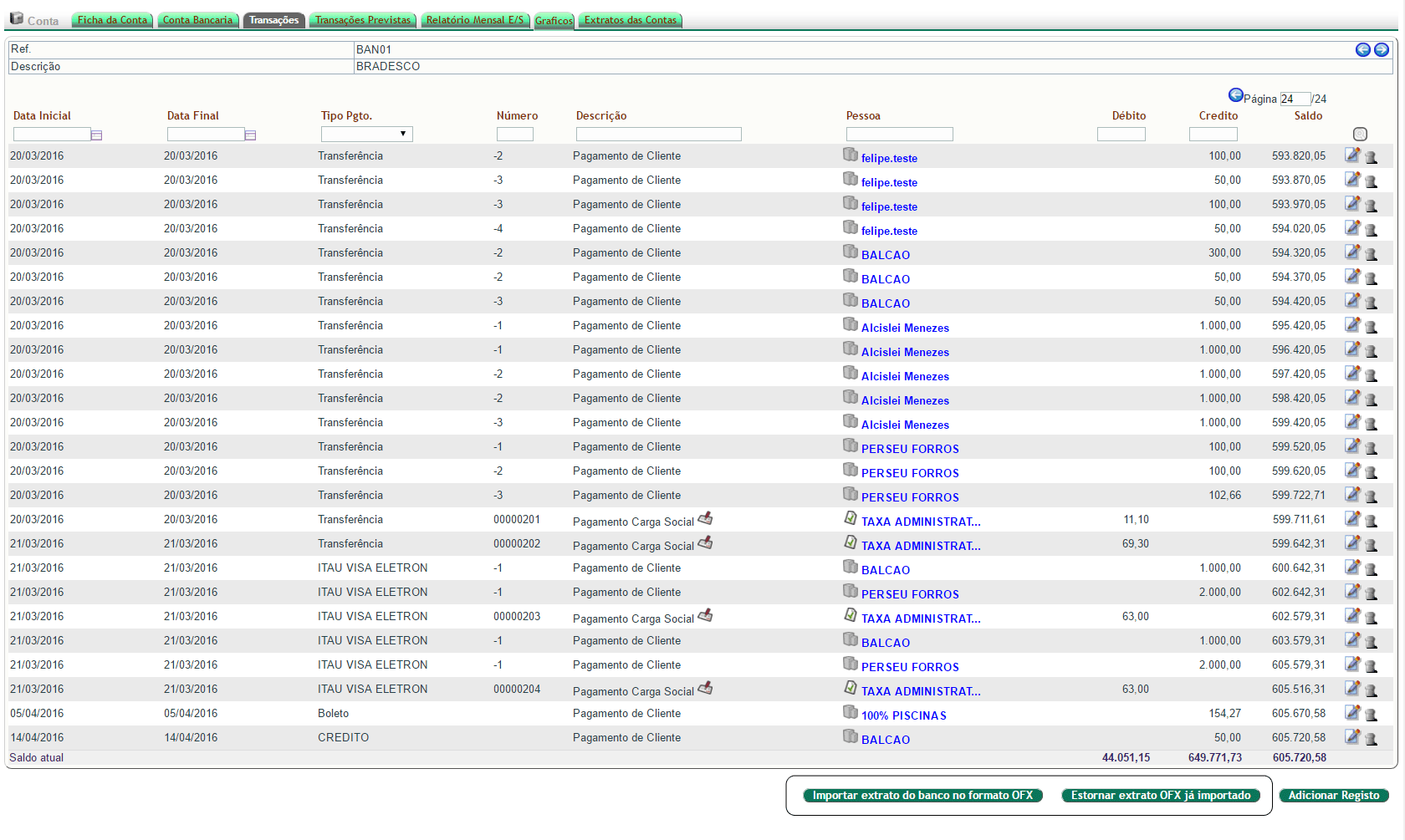
Task: Click Importar extrato do banco OFX button
Action: coord(922,796)
